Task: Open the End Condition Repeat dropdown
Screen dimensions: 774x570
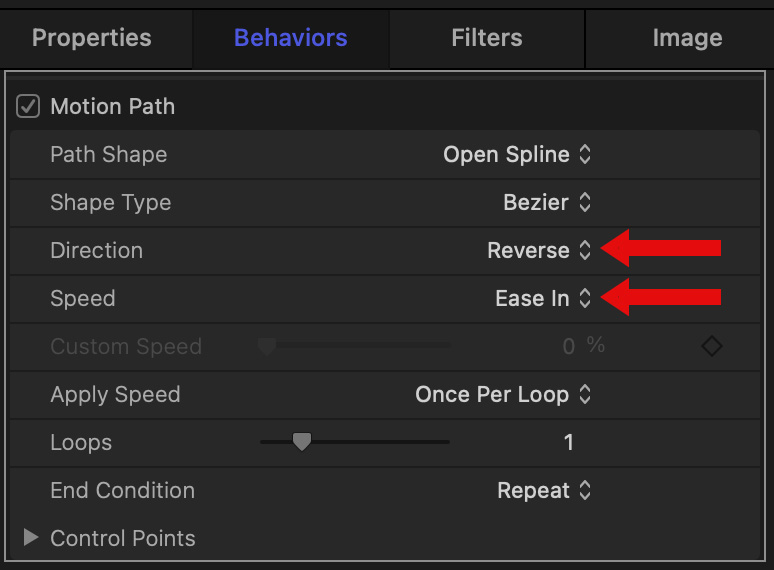Action: pyautogui.click(x=544, y=491)
